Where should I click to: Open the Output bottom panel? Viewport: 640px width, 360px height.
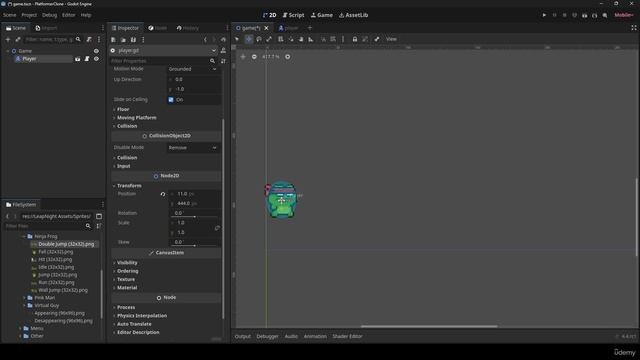pos(242,336)
